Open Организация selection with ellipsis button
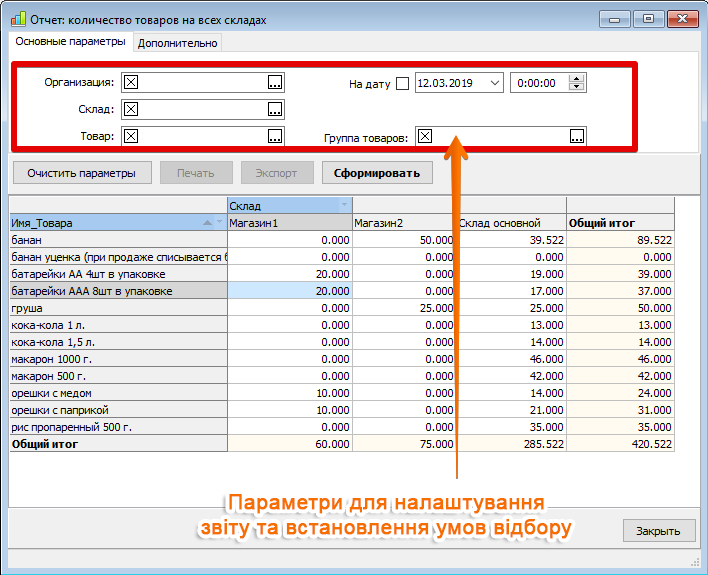This screenshot has width=708, height=575. pyautogui.click(x=275, y=82)
